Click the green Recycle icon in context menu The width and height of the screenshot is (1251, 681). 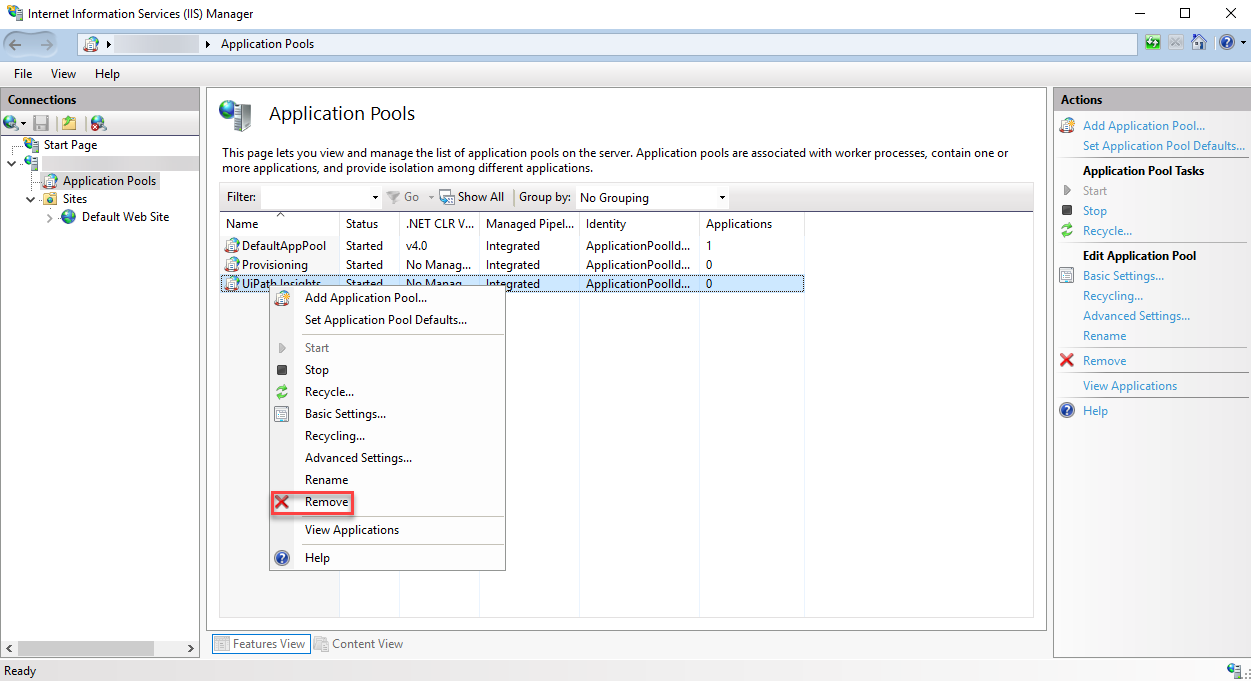click(x=282, y=392)
